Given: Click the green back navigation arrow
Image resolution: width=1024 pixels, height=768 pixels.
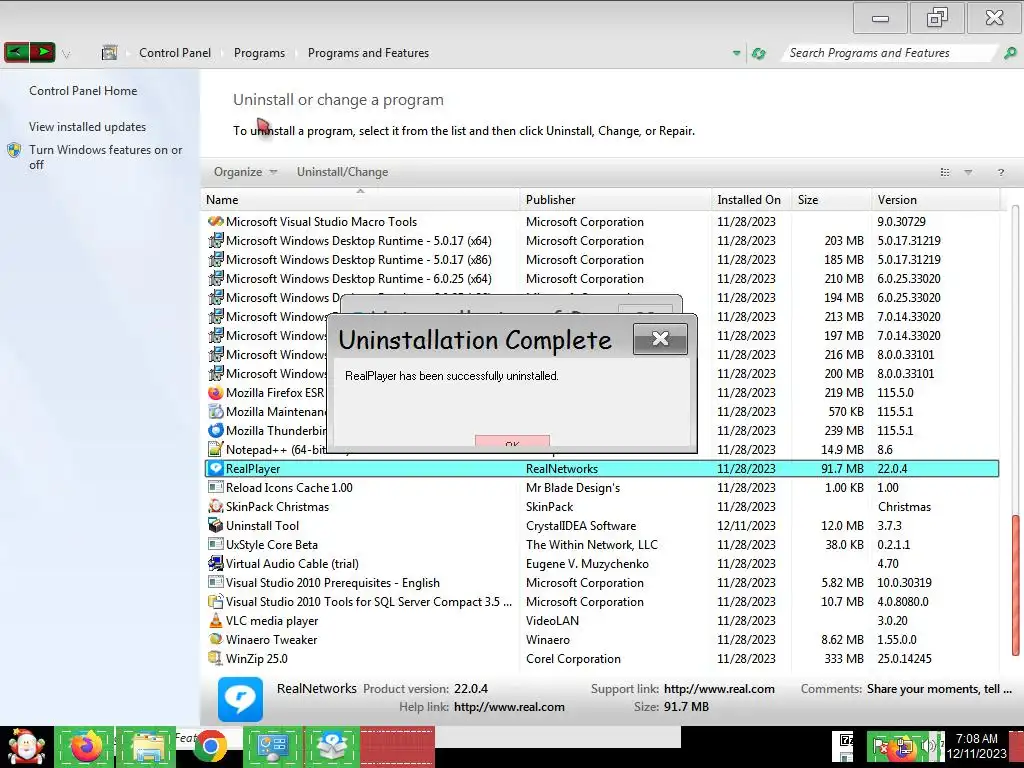Looking at the screenshot, I should 16,52.
